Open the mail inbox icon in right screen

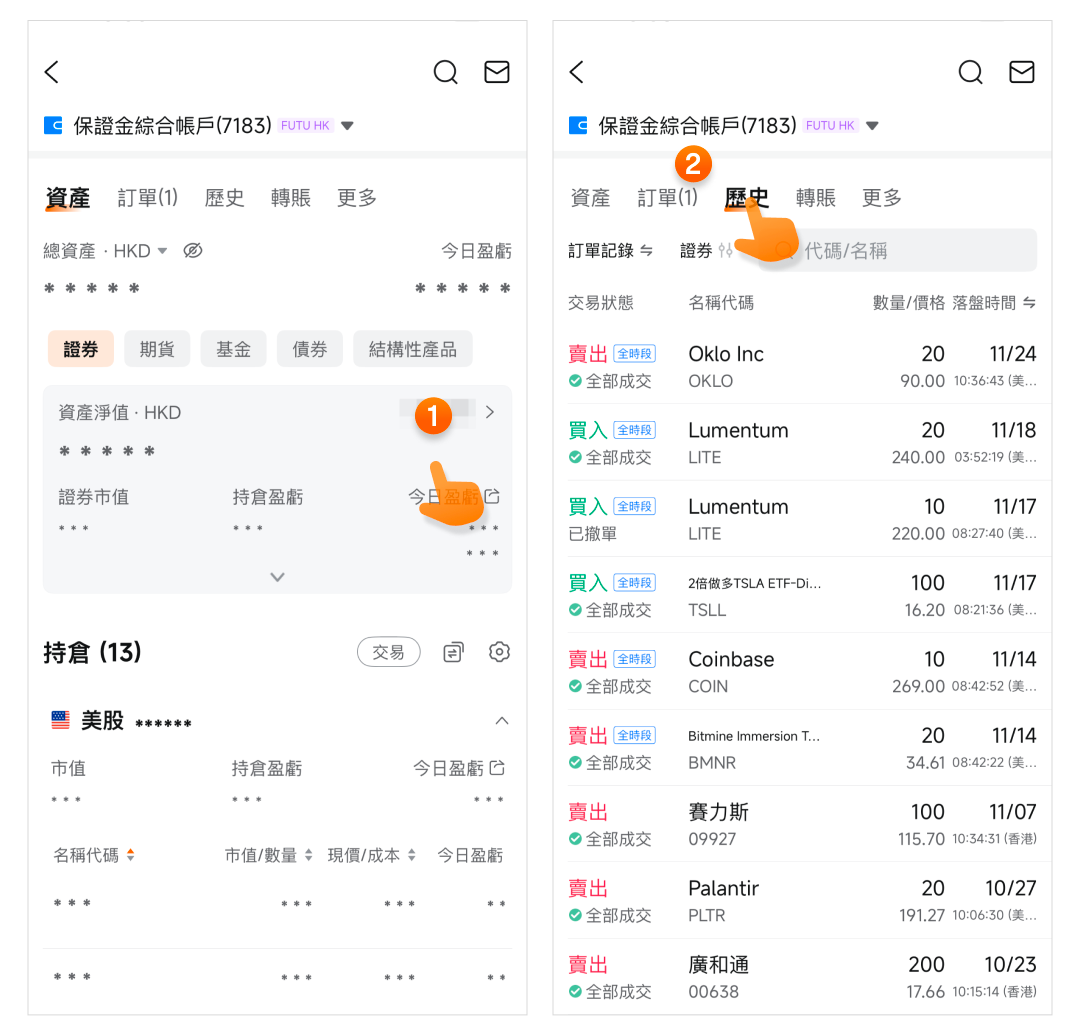[x=1021, y=72]
